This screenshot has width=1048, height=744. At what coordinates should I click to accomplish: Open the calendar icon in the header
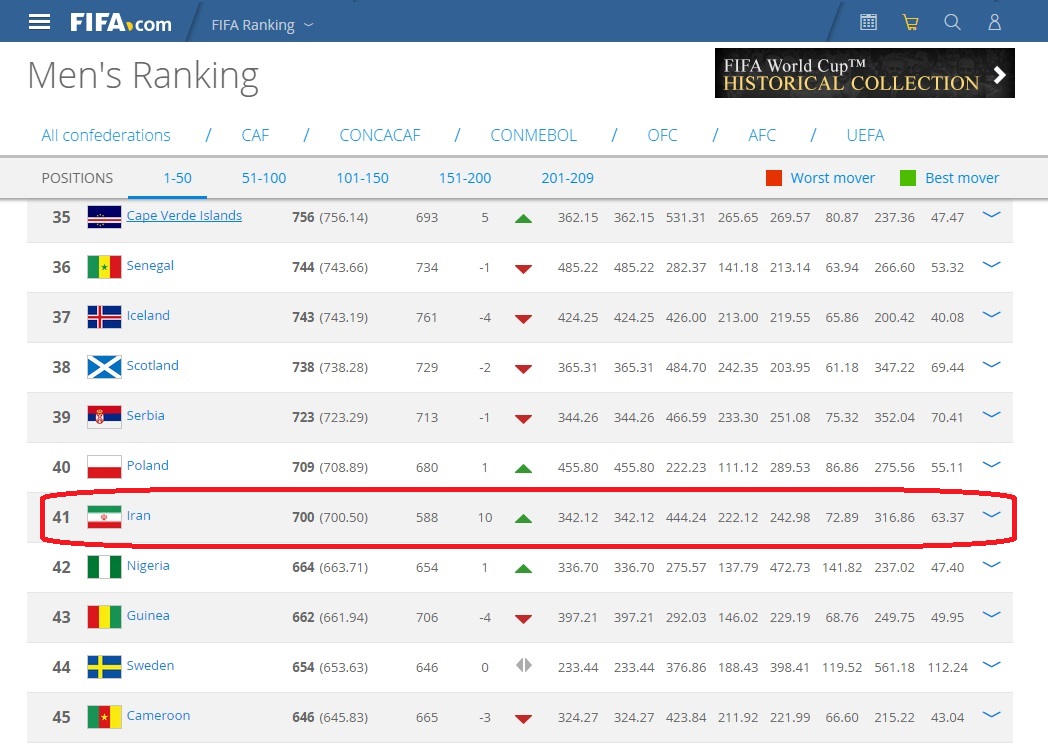coord(867,20)
